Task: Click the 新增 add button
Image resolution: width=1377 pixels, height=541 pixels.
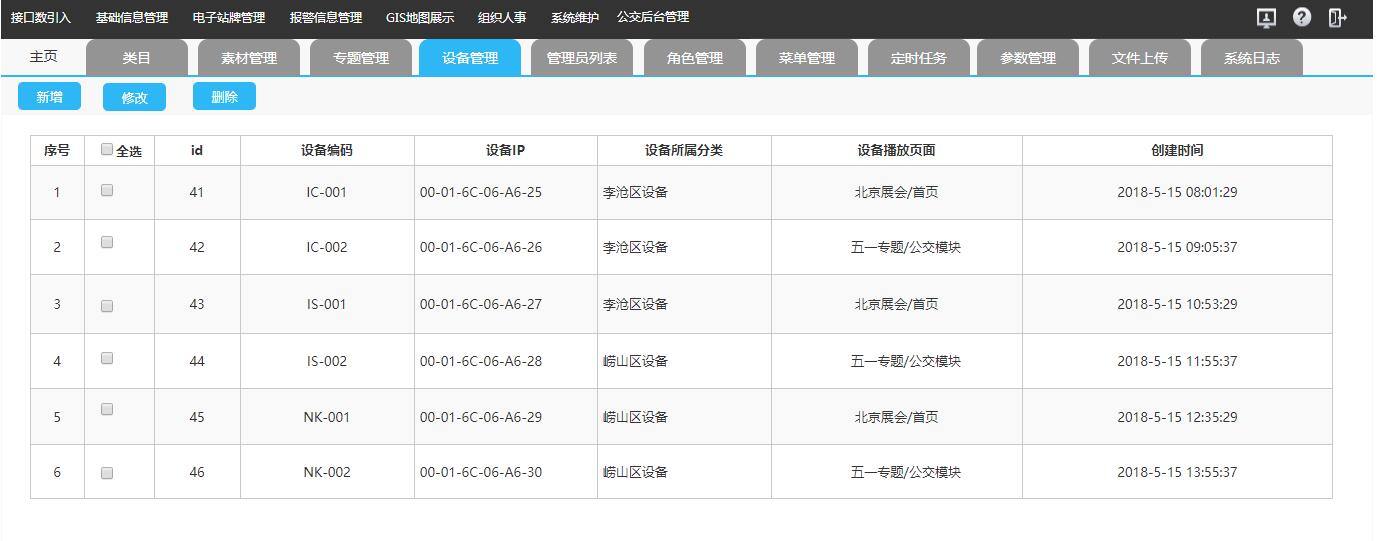Action: coord(49,97)
